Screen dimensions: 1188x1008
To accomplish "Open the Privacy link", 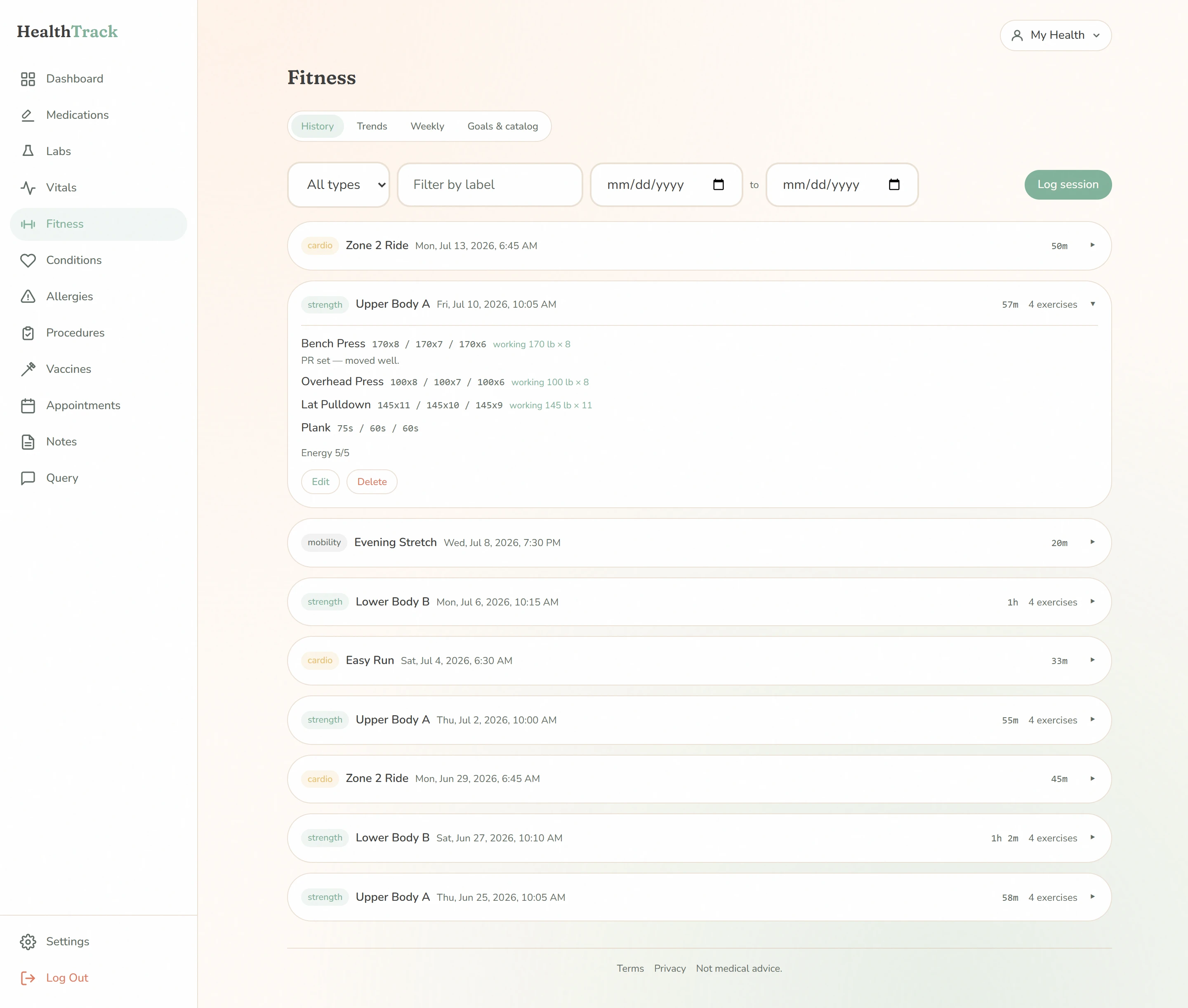I will (x=670, y=968).
